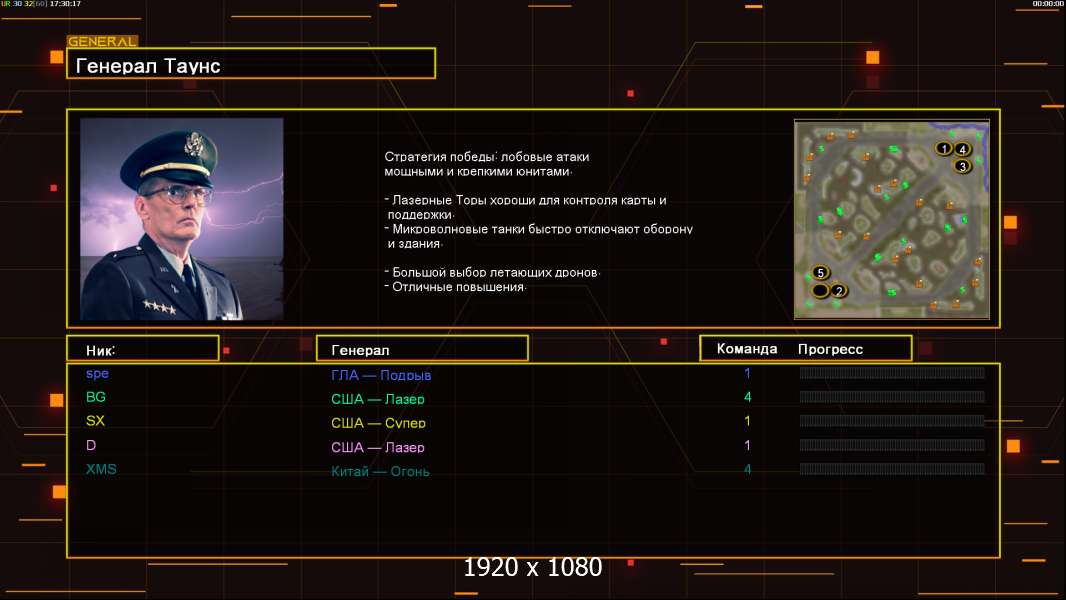Click 'ГЛА — Подрыв' general entry
This screenshot has height=600, width=1066.
point(381,374)
